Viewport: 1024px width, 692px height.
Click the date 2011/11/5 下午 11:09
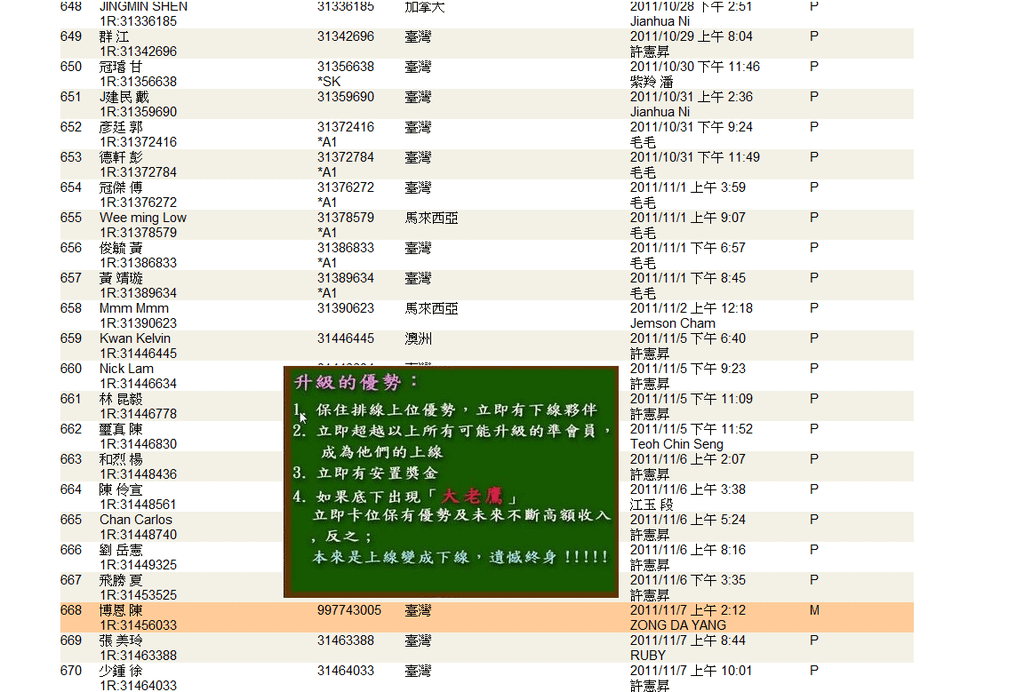(691, 398)
